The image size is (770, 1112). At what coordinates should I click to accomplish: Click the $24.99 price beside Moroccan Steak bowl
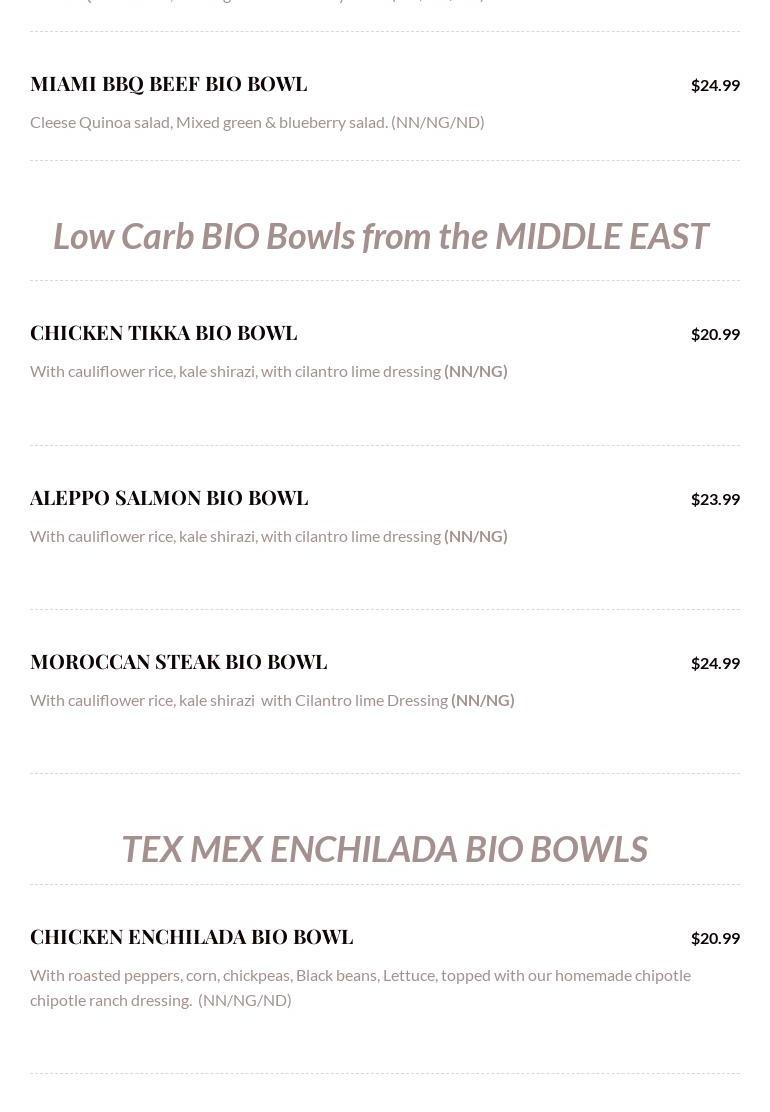pos(715,663)
